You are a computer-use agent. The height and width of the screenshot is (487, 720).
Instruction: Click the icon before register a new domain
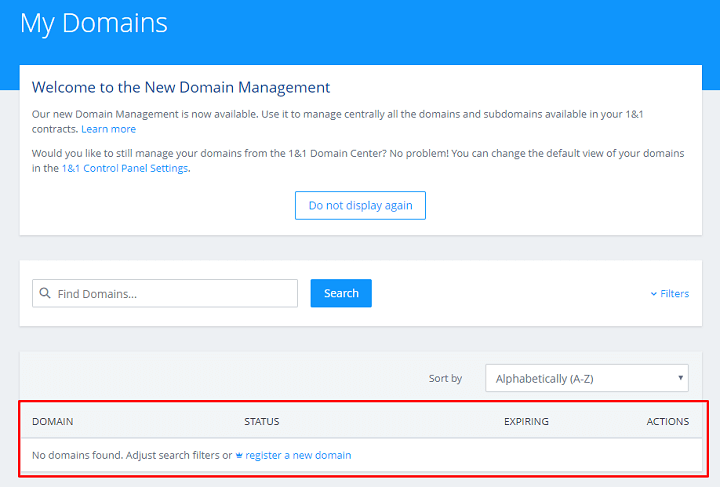pyautogui.click(x=239, y=456)
